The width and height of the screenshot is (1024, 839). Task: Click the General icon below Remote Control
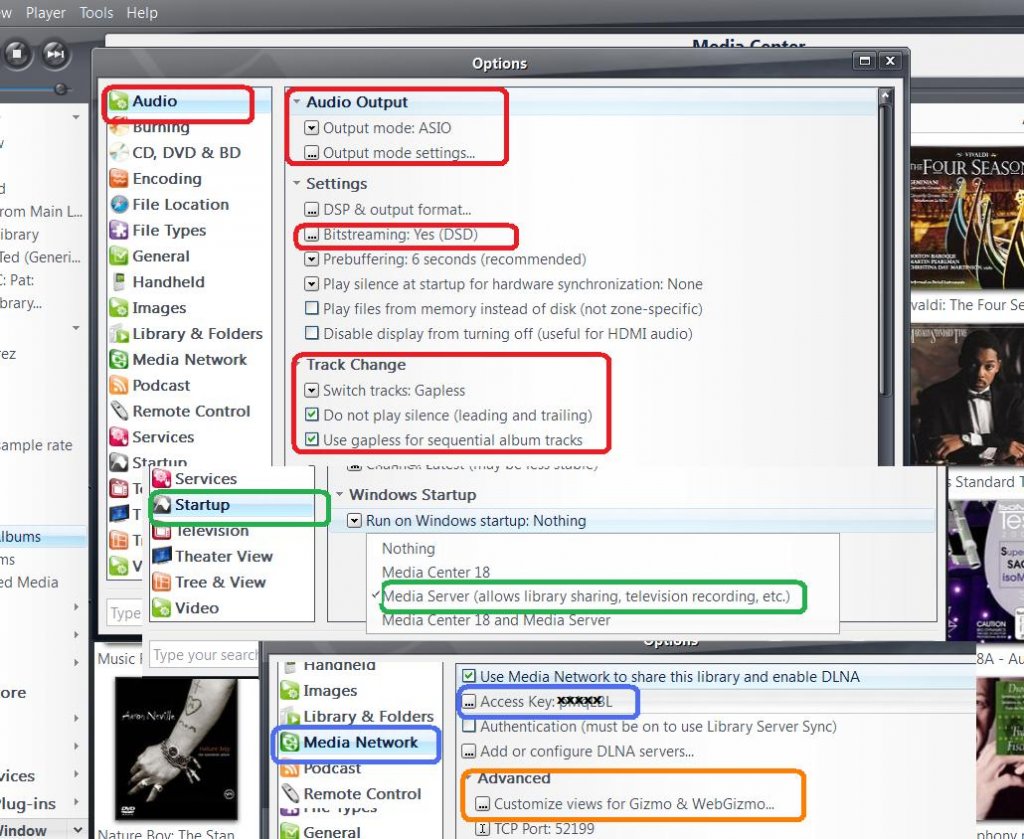click(289, 832)
